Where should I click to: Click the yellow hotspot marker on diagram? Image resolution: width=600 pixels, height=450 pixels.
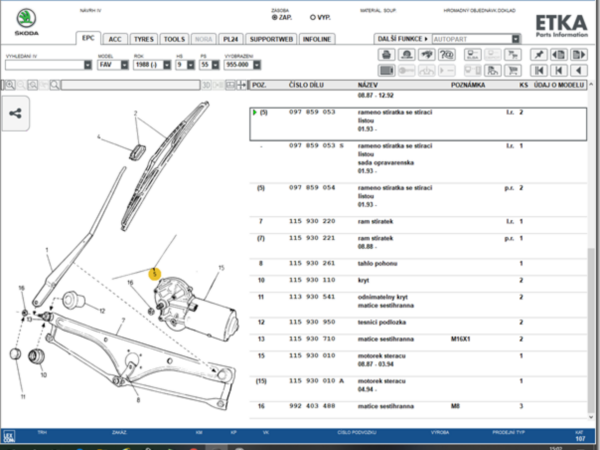click(154, 272)
